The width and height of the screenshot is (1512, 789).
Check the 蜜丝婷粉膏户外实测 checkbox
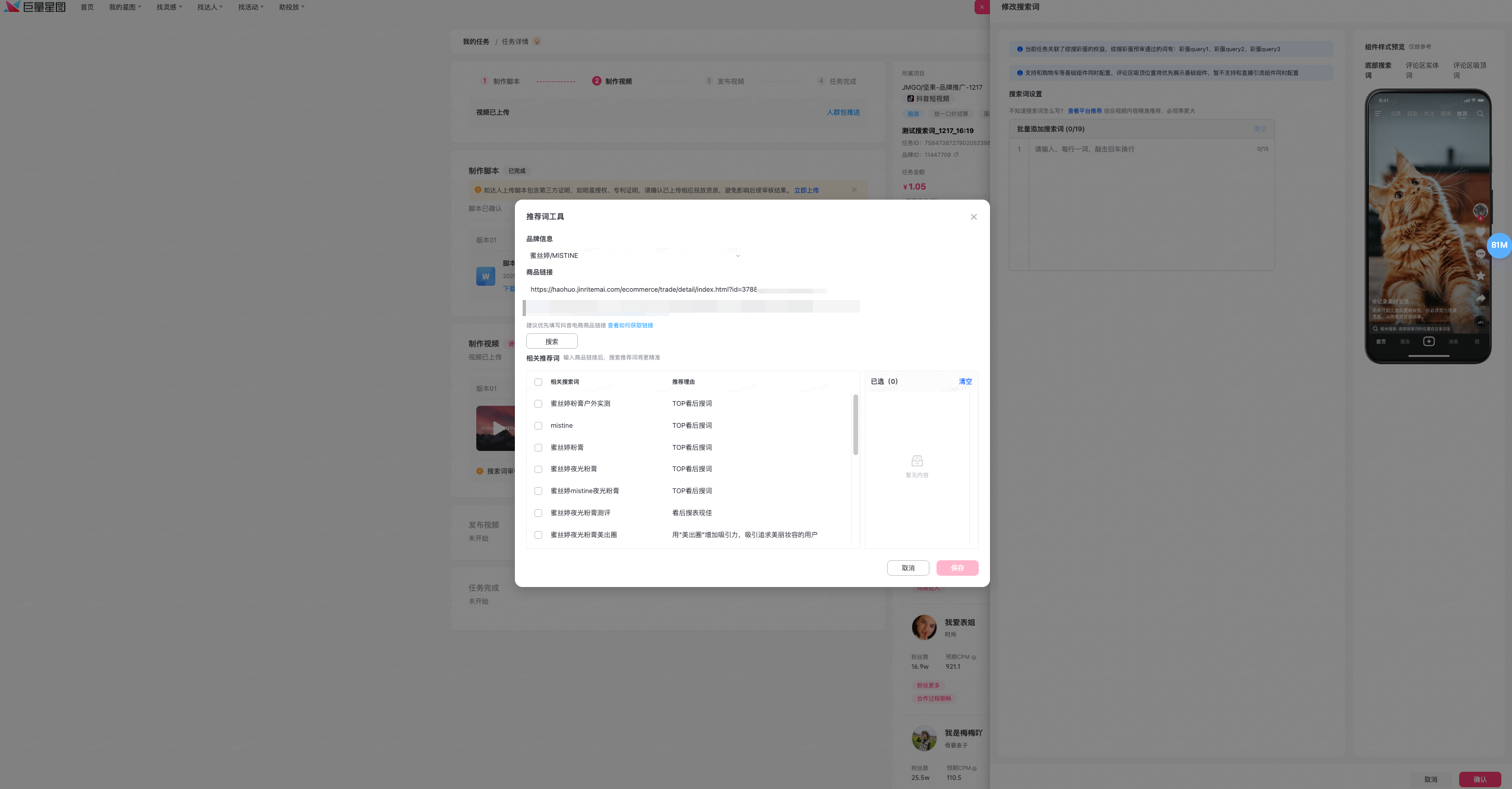click(x=538, y=403)
